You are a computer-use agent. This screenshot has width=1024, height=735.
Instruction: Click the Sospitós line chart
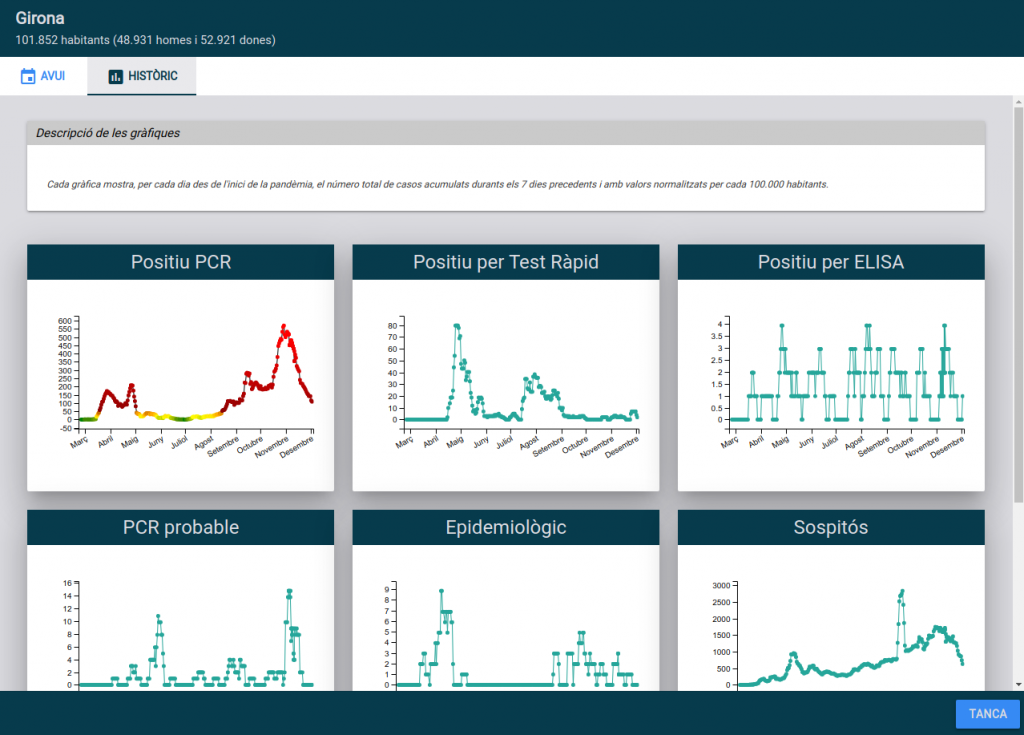click(839, 634)
